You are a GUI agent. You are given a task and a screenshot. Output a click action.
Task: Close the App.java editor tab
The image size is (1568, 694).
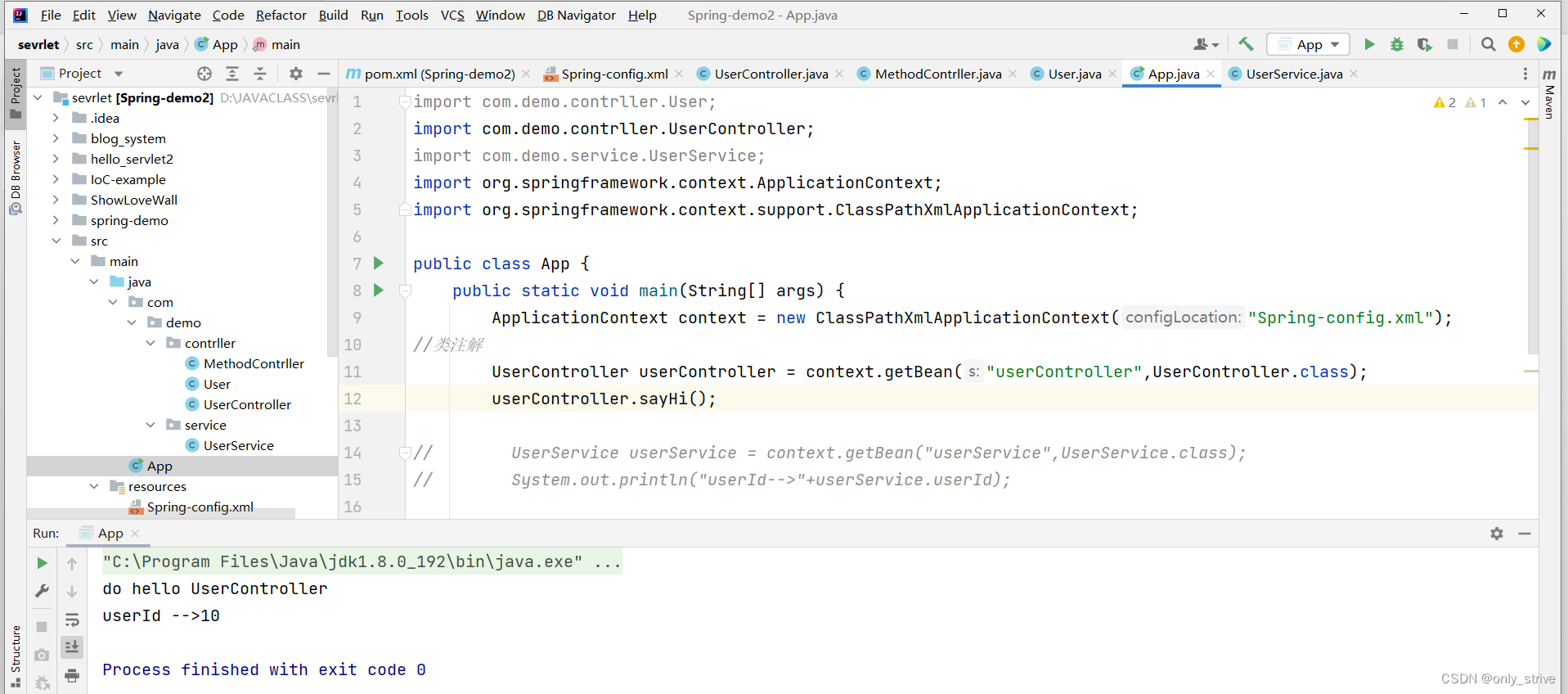tap(1211, 74)
